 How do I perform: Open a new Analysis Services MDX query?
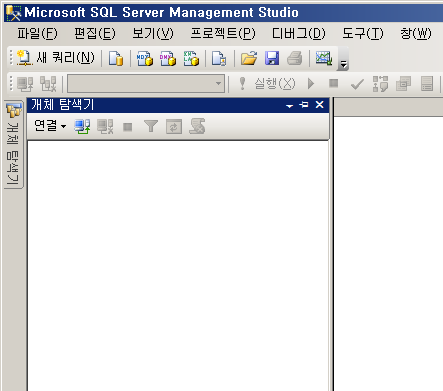pos(145,58)
